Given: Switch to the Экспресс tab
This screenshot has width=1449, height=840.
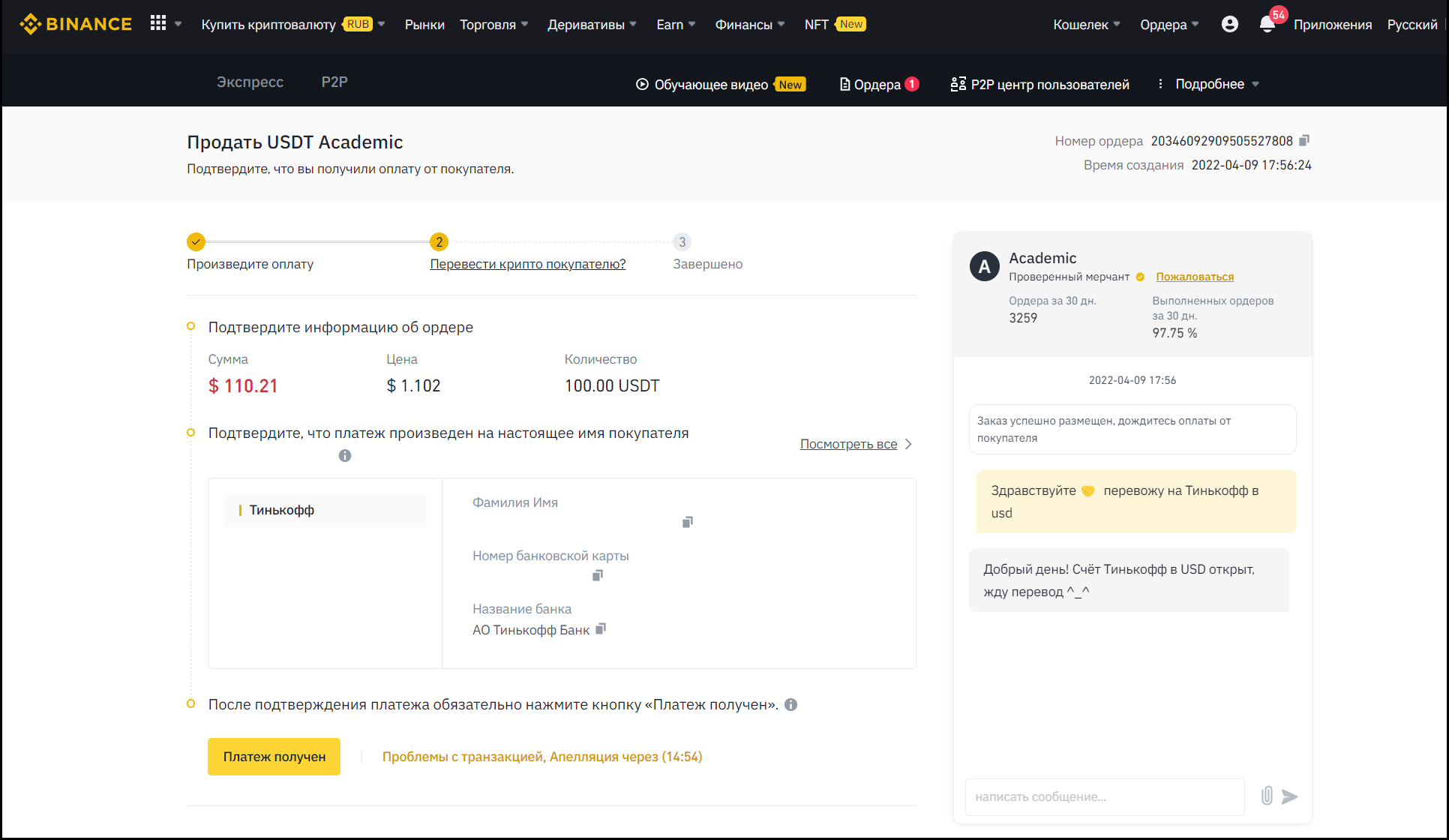Looking at the screenshot, I should [x=250, y=82].
